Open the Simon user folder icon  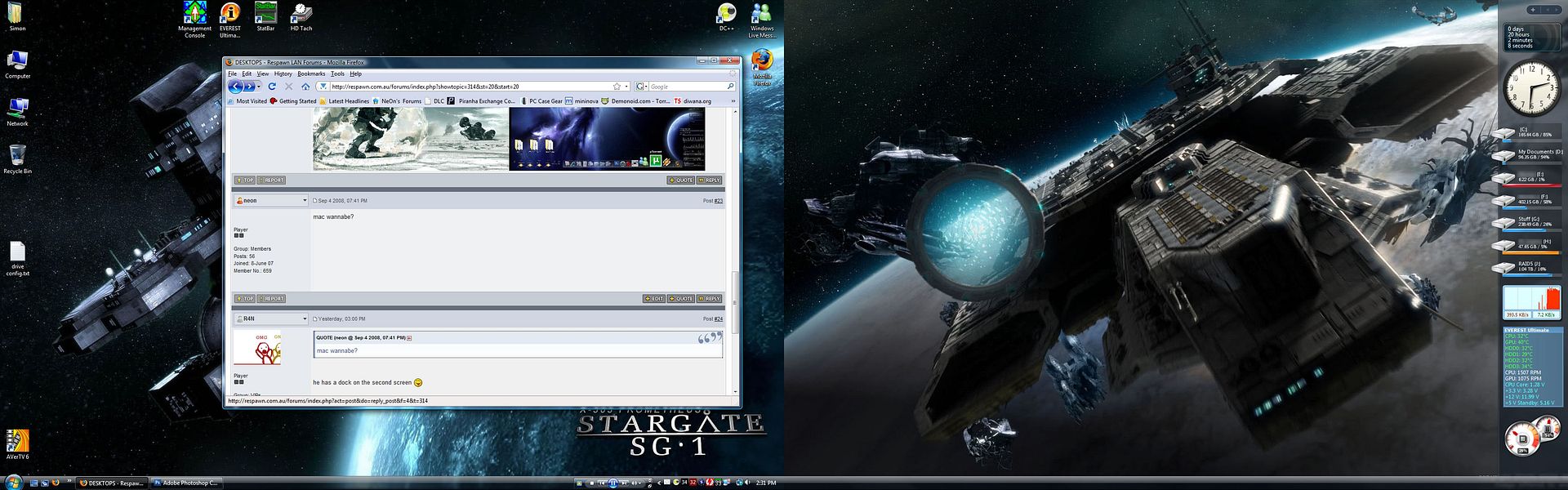[x=17, y=16]
